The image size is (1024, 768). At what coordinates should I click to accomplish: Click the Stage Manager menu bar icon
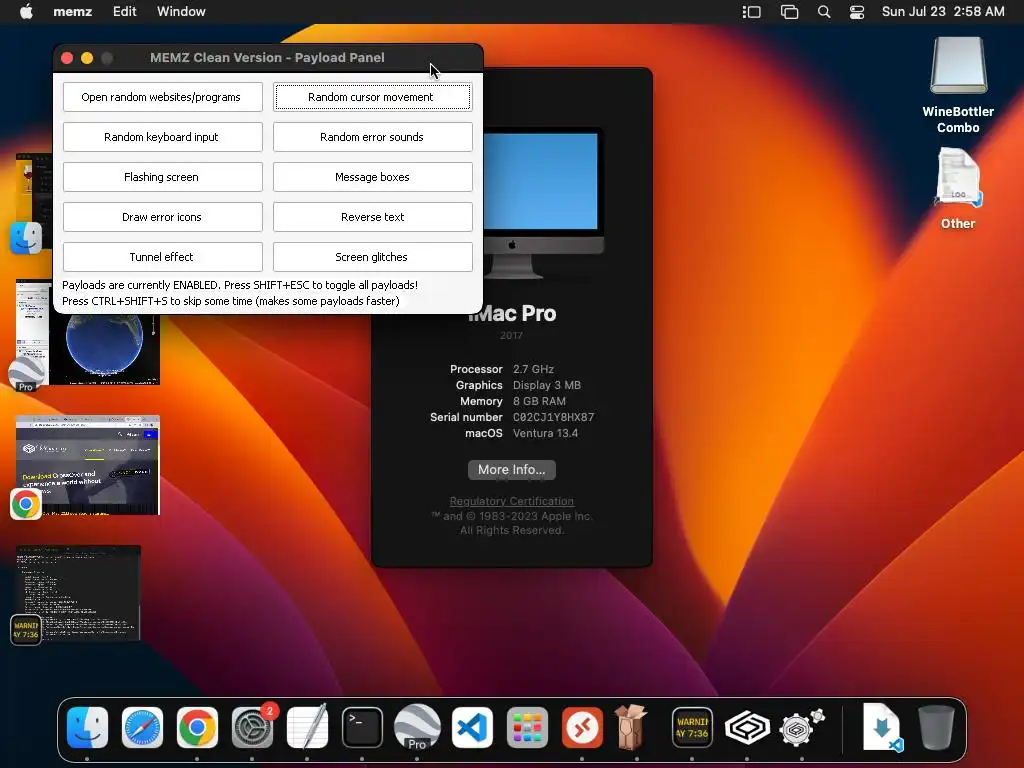tap(752, 12)
